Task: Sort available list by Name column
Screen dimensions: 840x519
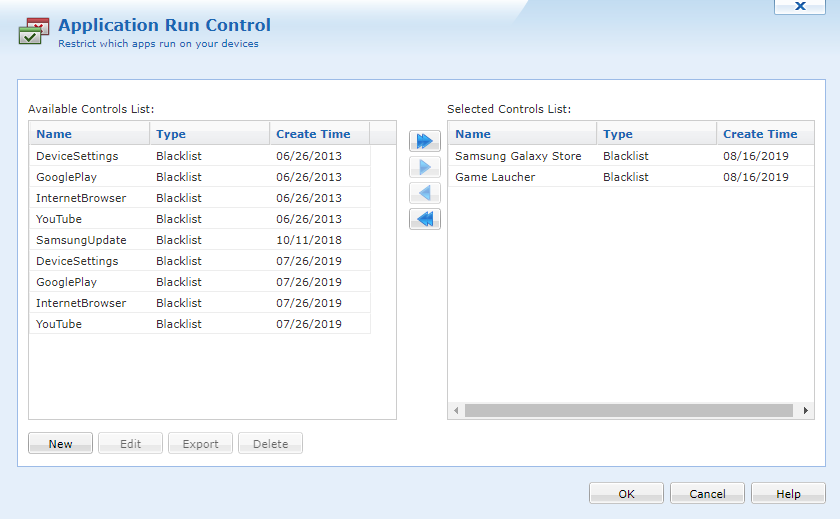Action: coord(89,134)
